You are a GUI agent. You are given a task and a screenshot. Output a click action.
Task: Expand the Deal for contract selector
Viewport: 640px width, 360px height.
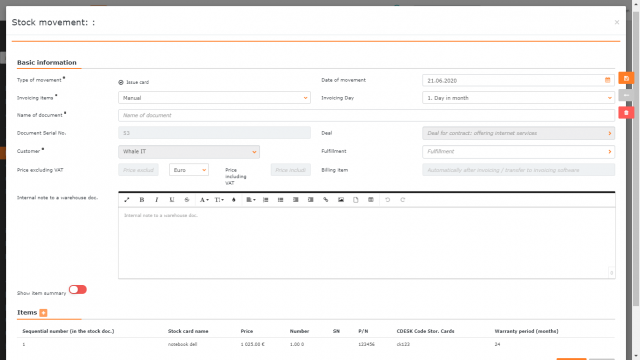(x=518, y=133)
